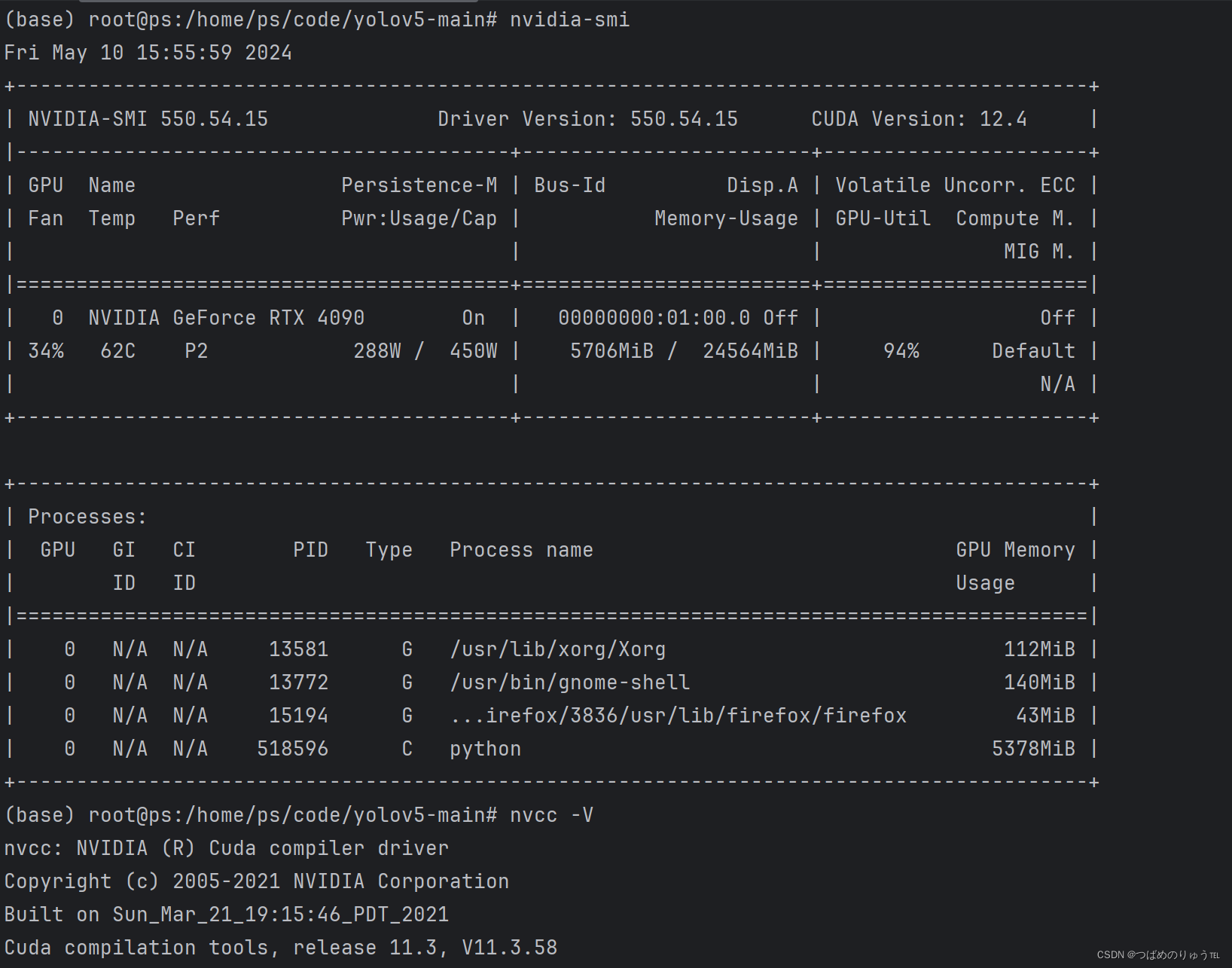Click bus id '00000000:01:00.0'
1232x968 pixels.
pos(654,318)
